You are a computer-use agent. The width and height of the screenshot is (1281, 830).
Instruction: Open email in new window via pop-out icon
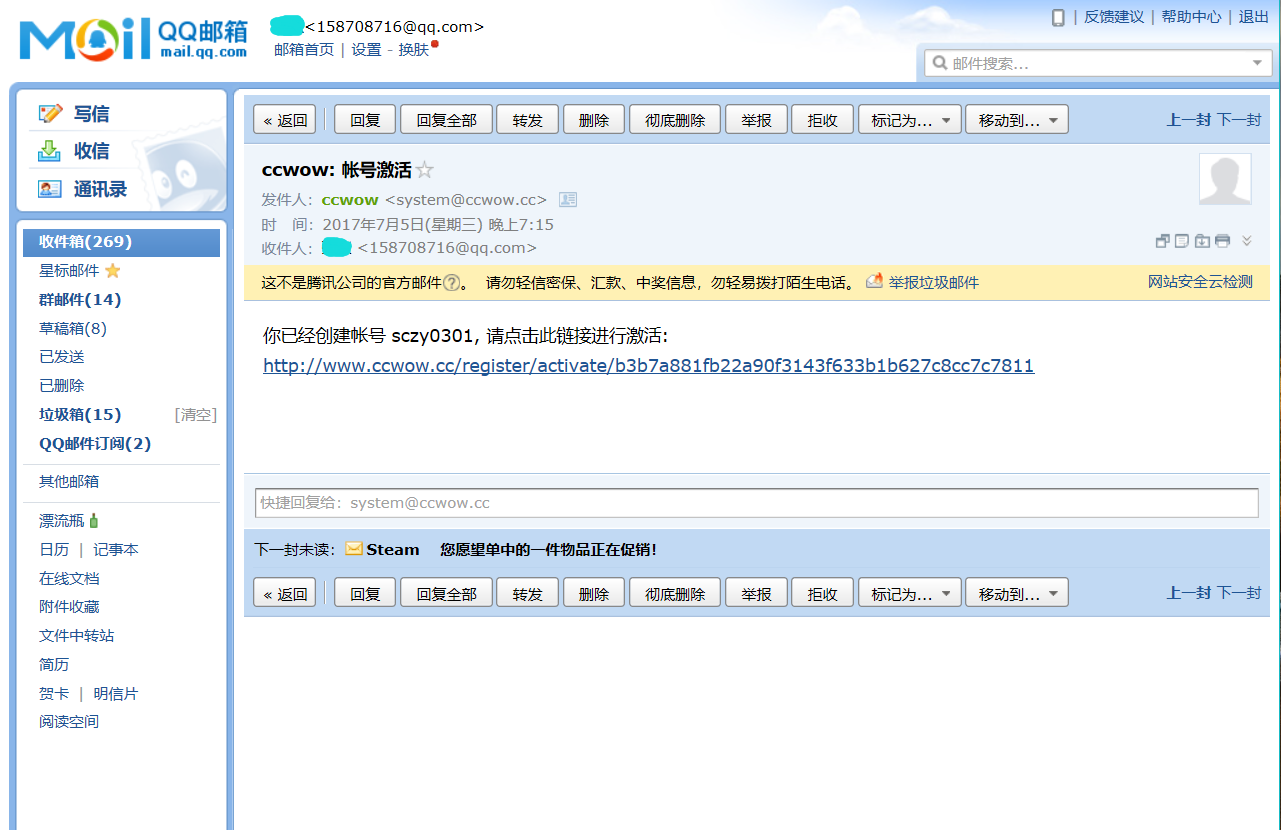tap(1162, 240)
